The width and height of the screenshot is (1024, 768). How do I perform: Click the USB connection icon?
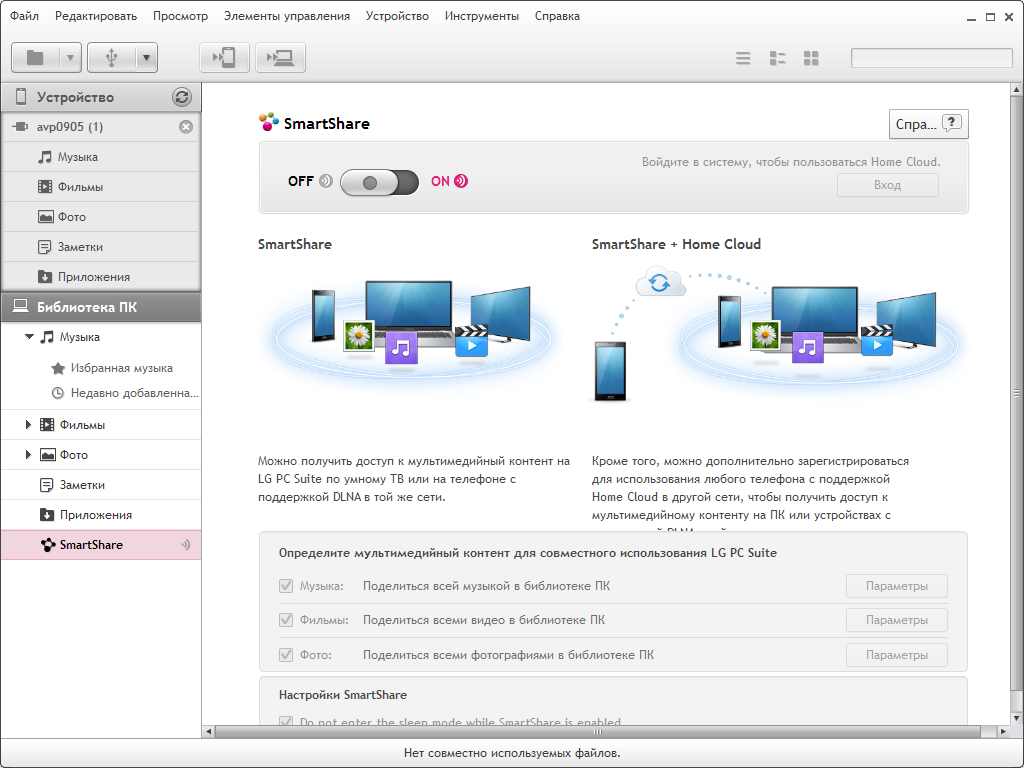pyautogui.click(x=112, y=58)
